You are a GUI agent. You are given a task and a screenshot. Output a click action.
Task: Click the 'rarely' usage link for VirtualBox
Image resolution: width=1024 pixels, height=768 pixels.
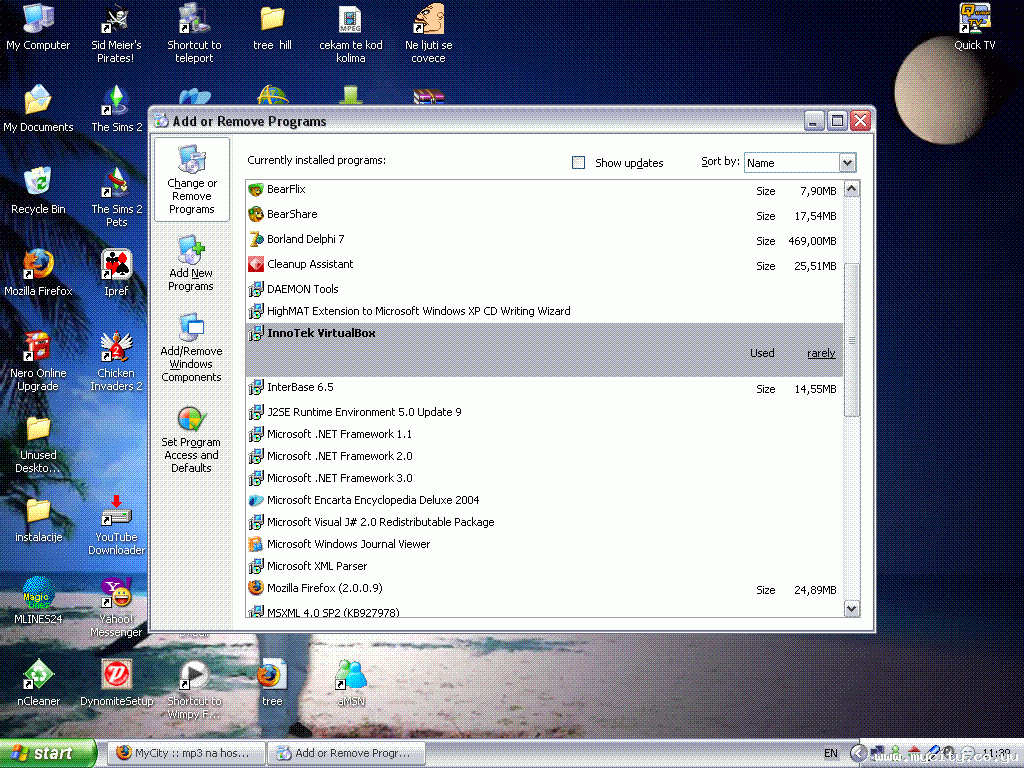821,353
